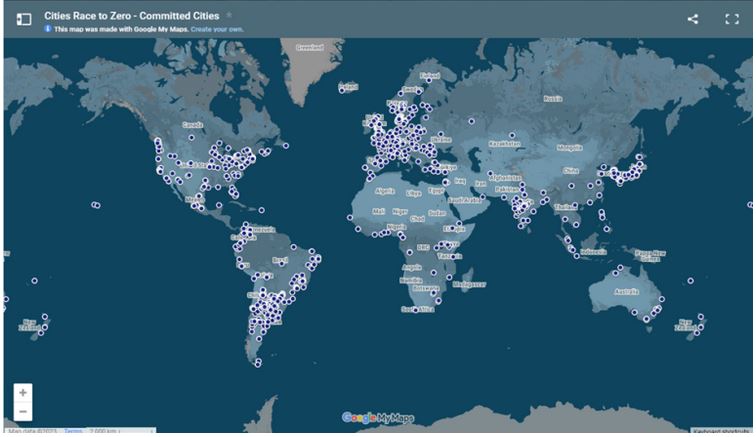
Task: Click the Greenland label on the map
Action: (308, 46)
